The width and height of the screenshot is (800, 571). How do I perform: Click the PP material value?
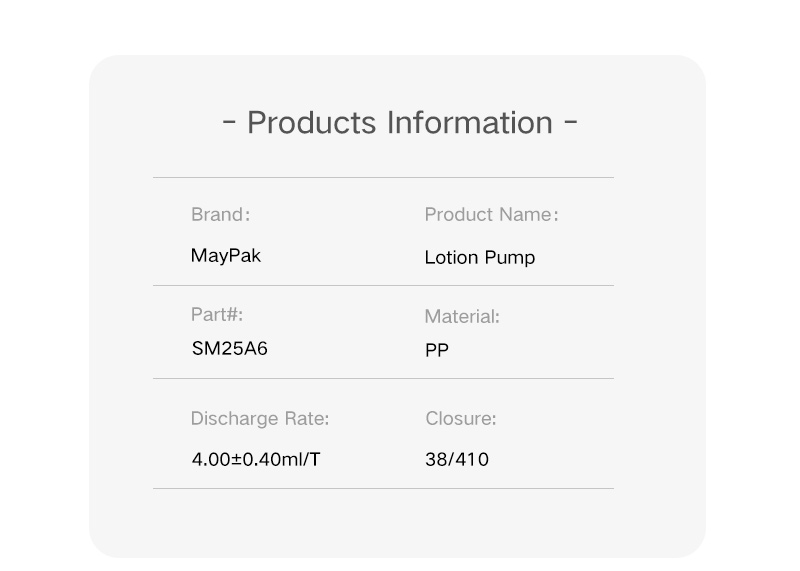(x=437, y=350)
